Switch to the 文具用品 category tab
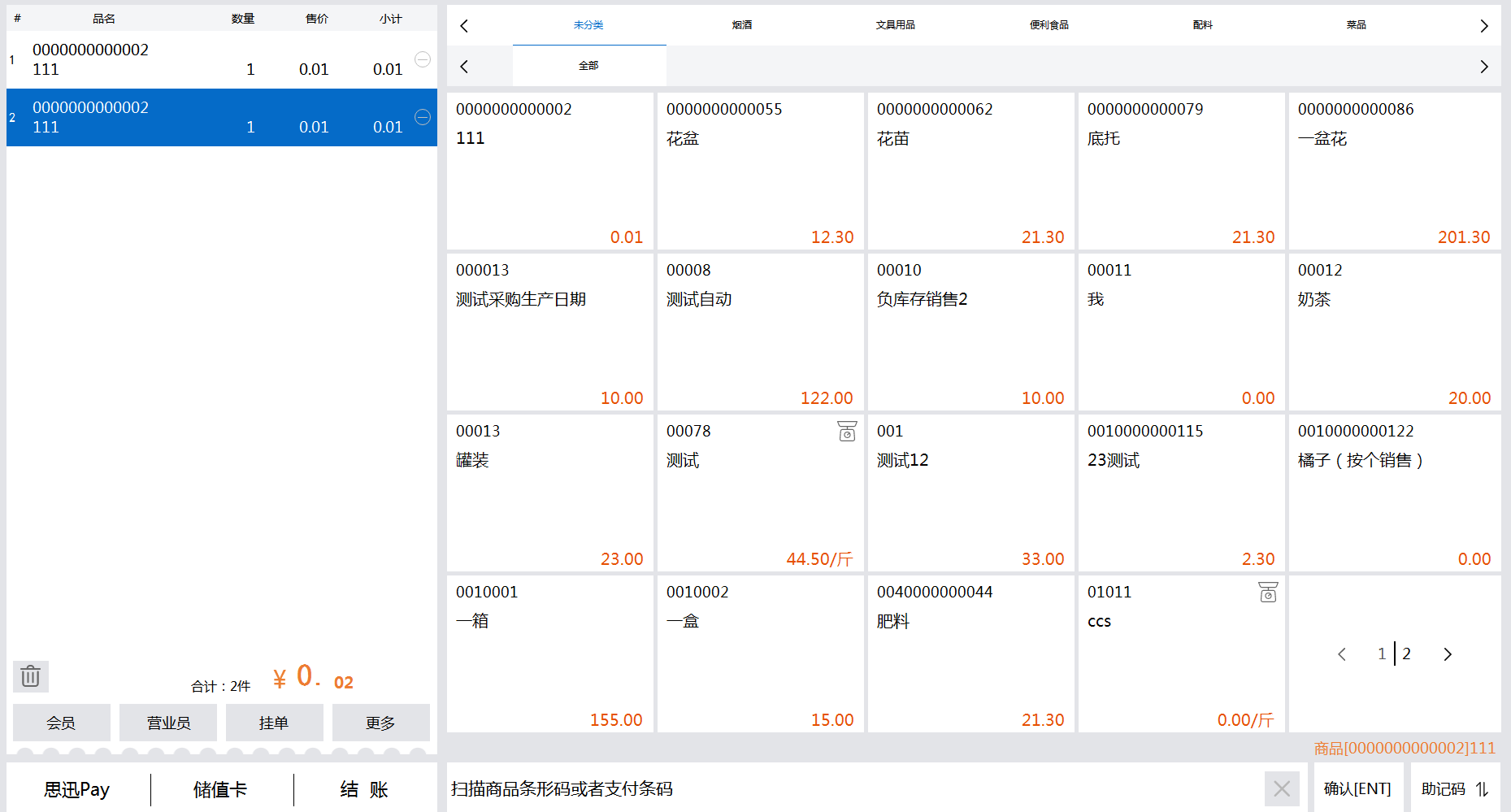The image size is (1511, 812). (x=896, y=25)
